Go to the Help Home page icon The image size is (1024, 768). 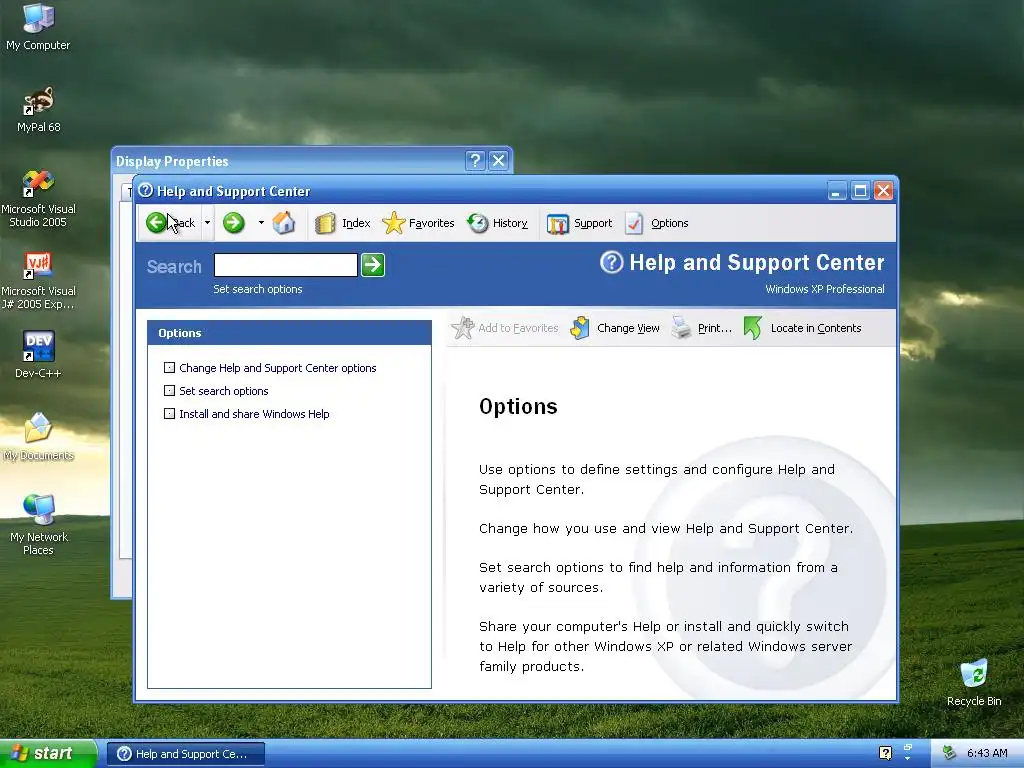pos(284,223)
